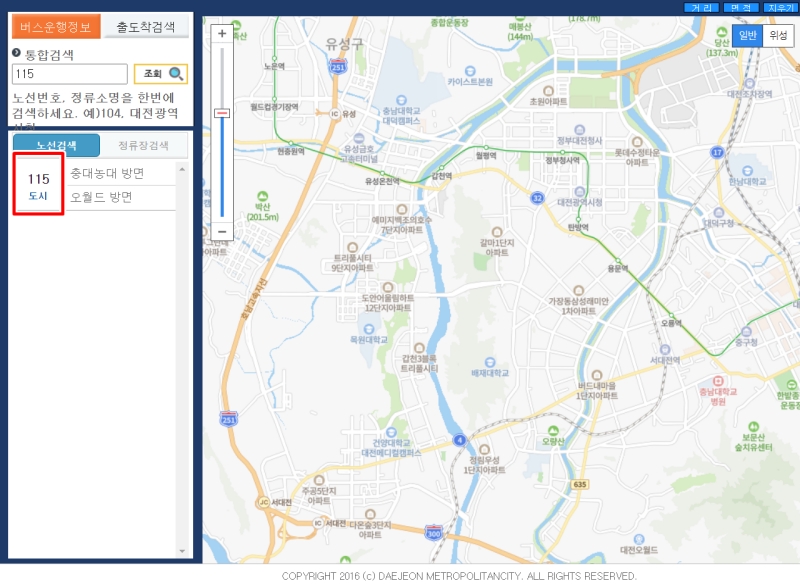Click the 유성금호고속터미널 marker icon

coord(359,138)
